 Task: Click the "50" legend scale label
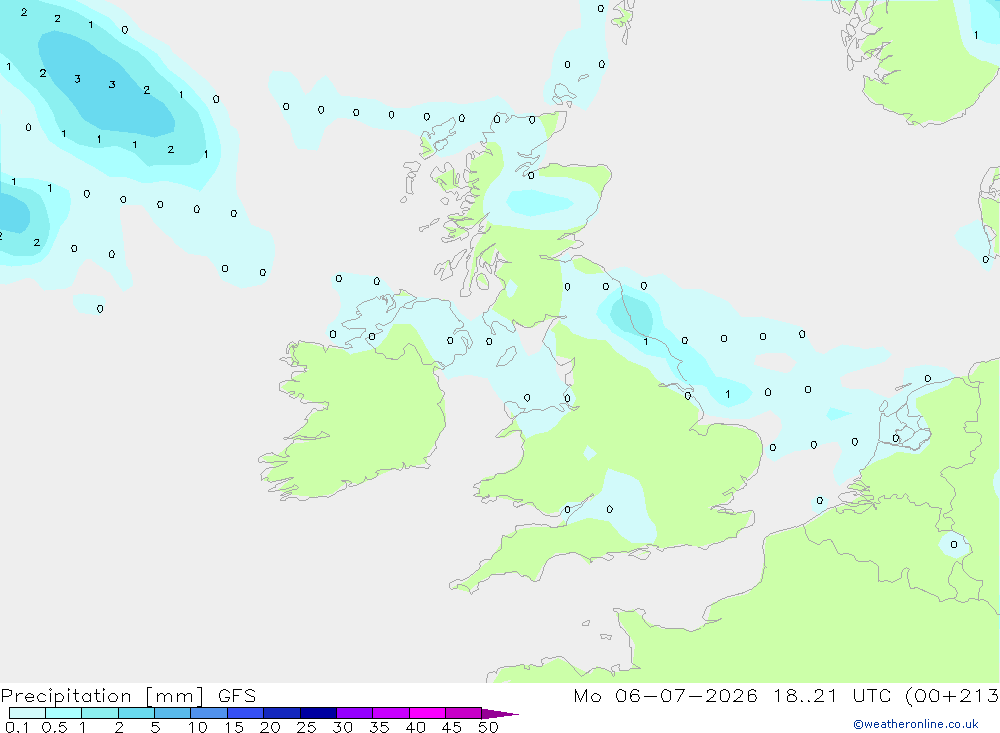489,727
